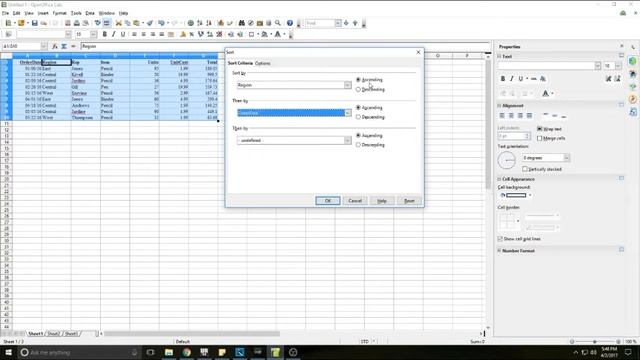Image resolution: width=640 pixels, height=360 pixels.
Task: Toggle Vertically stacked checkbox
Action: point(525,169)
